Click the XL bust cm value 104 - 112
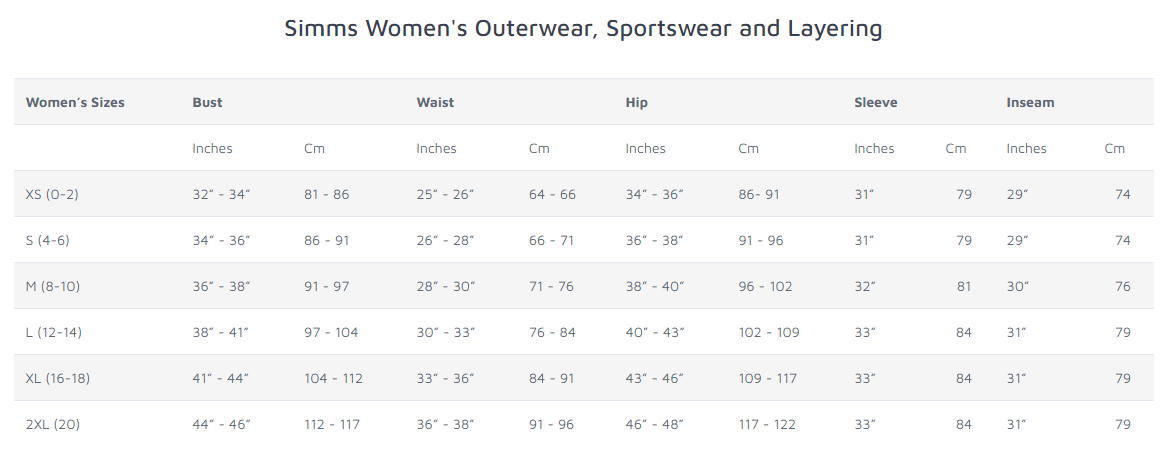The height and width of the screenshot is (468, 1167). pyautogui.click(x=333, y=379)
